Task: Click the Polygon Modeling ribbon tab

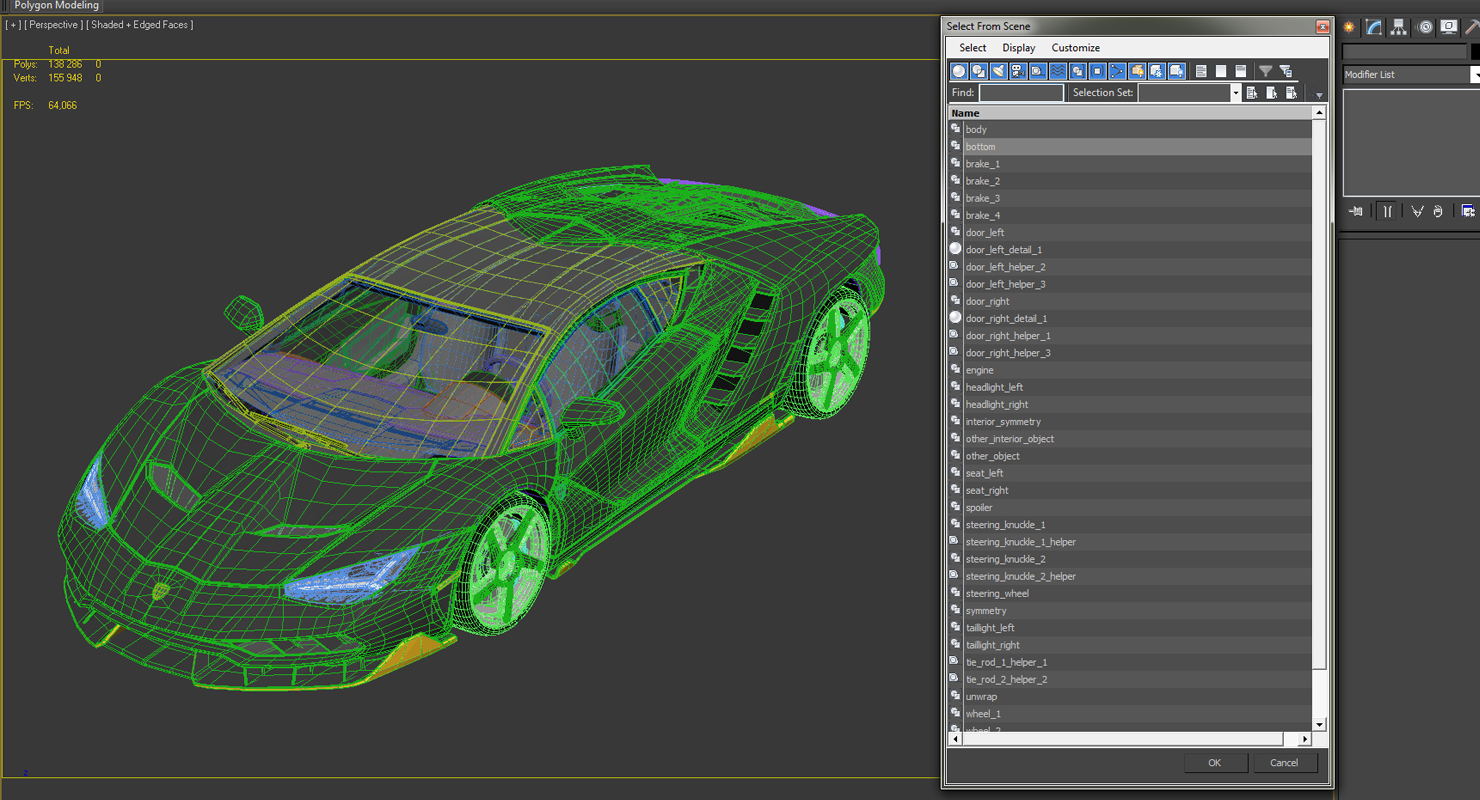Action: 57,6
